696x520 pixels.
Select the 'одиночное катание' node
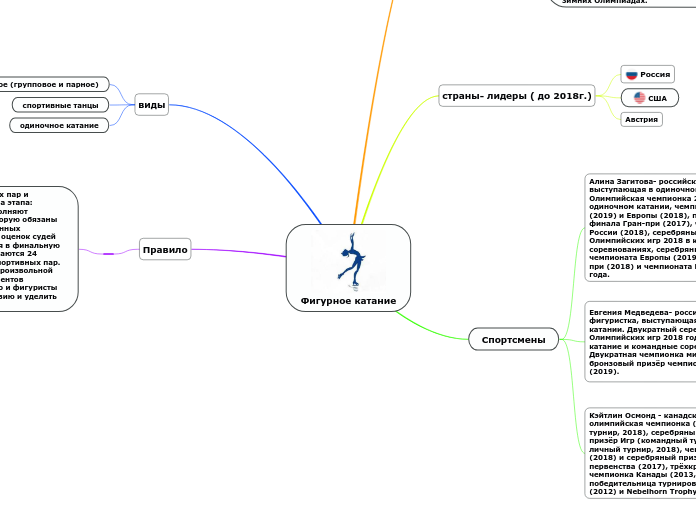[x=59, y=125]
